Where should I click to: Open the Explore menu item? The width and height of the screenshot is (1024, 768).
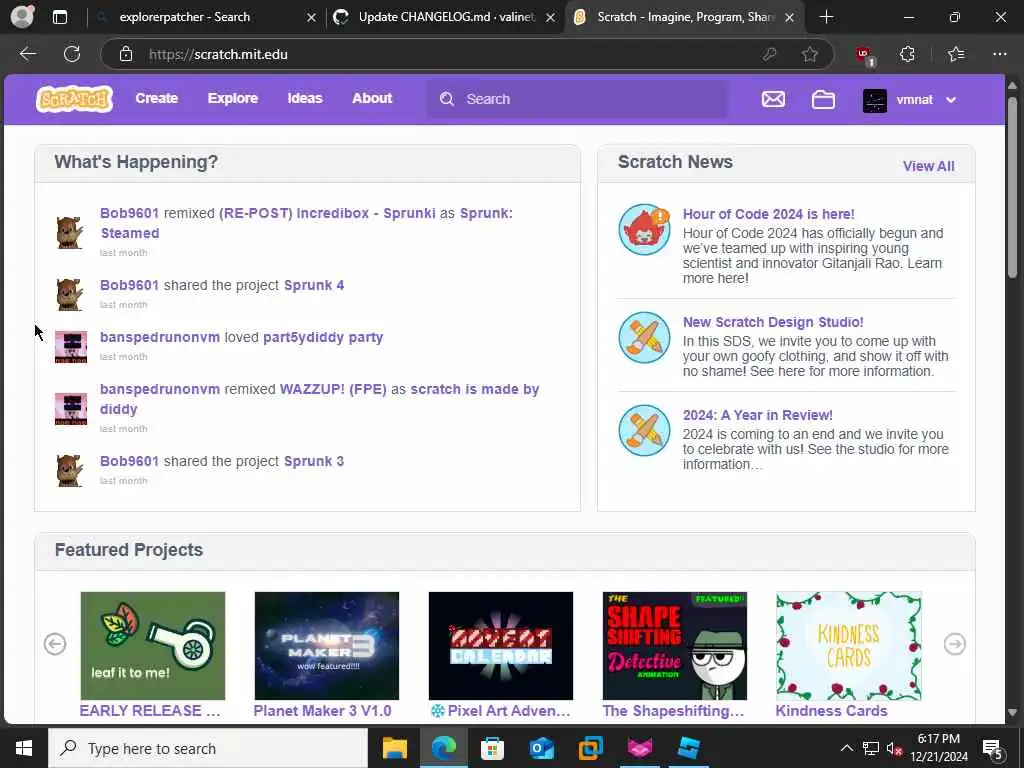[232, 99]
